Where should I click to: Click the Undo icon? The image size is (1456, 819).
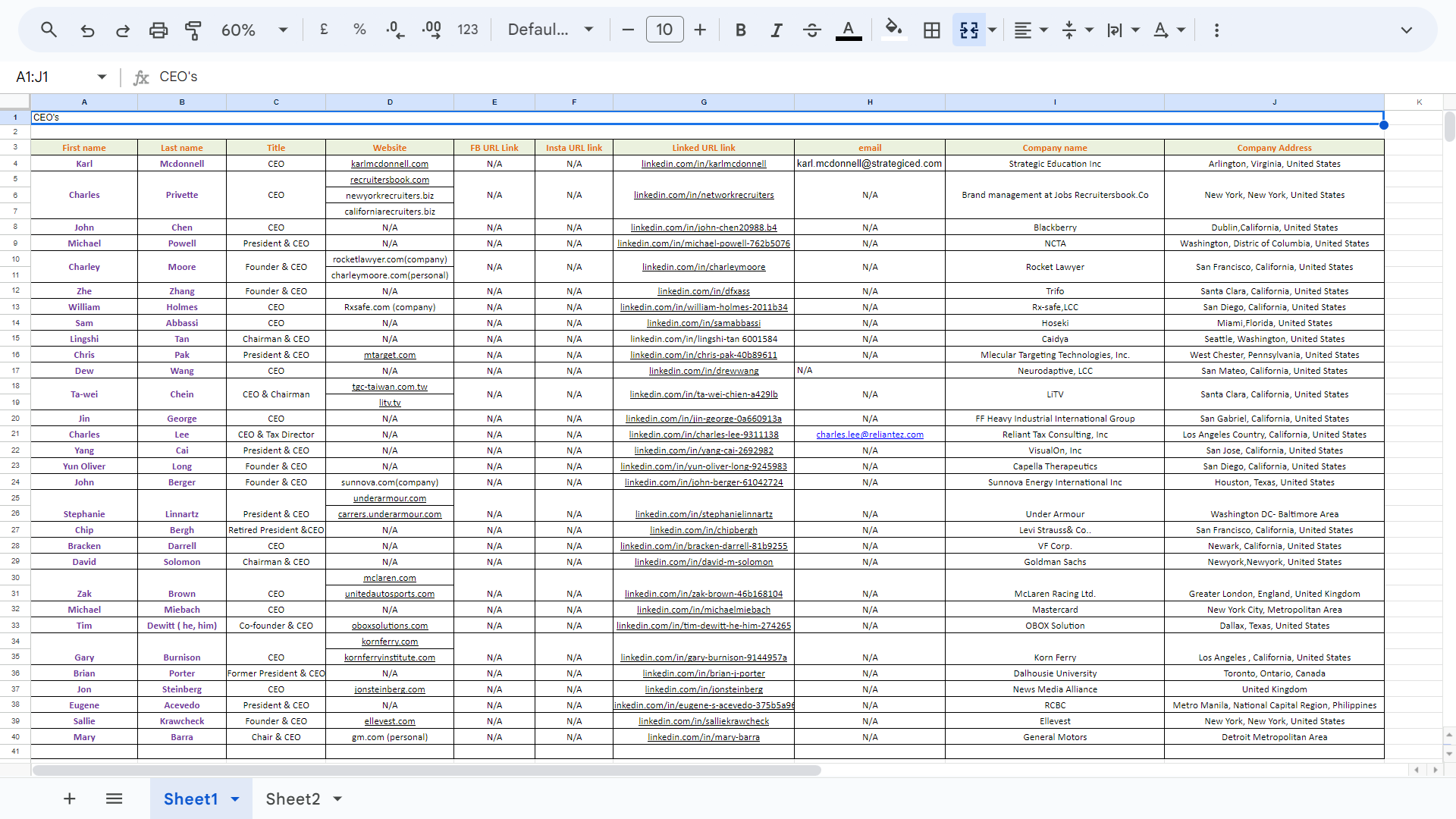click(87, 30)
